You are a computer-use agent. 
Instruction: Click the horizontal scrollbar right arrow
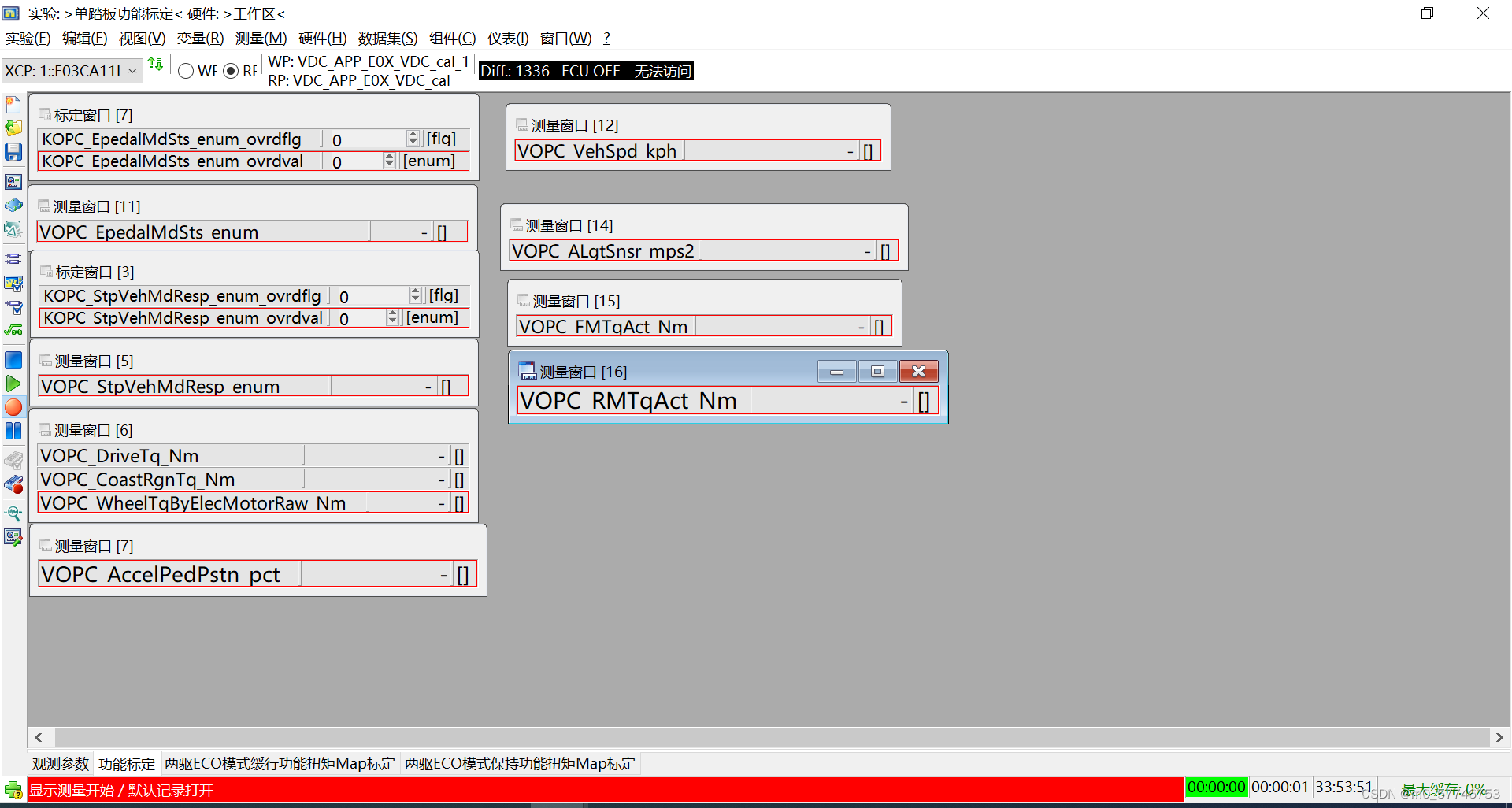click(x=1499, y=737)
